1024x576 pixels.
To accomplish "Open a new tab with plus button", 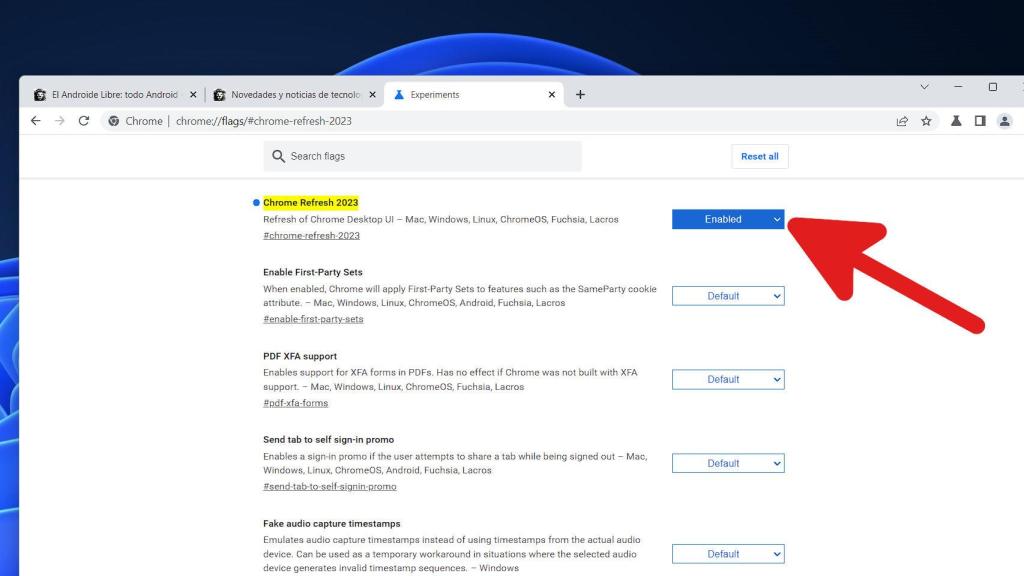I will click(580, 95).
